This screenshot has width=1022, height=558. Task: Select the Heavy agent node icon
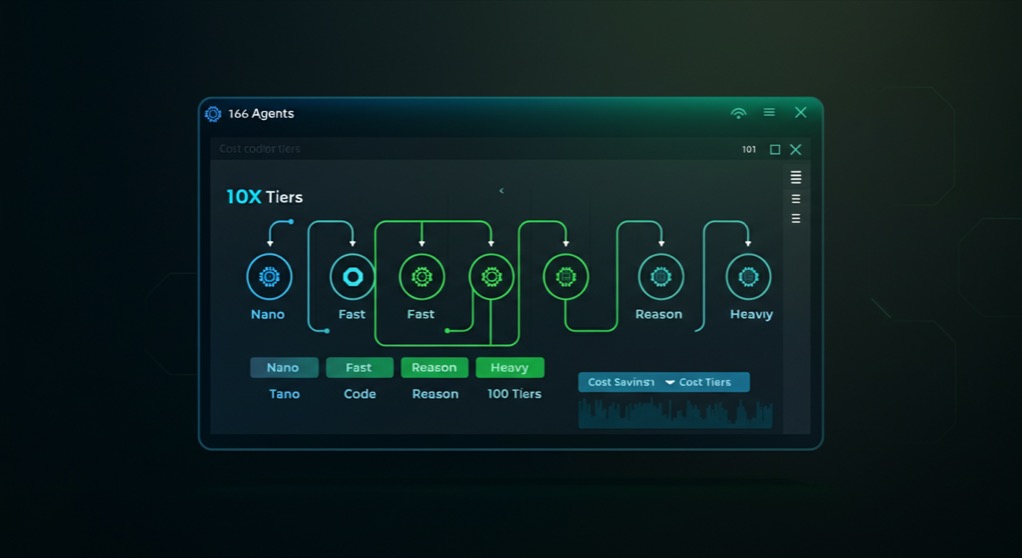pos(748,277)
